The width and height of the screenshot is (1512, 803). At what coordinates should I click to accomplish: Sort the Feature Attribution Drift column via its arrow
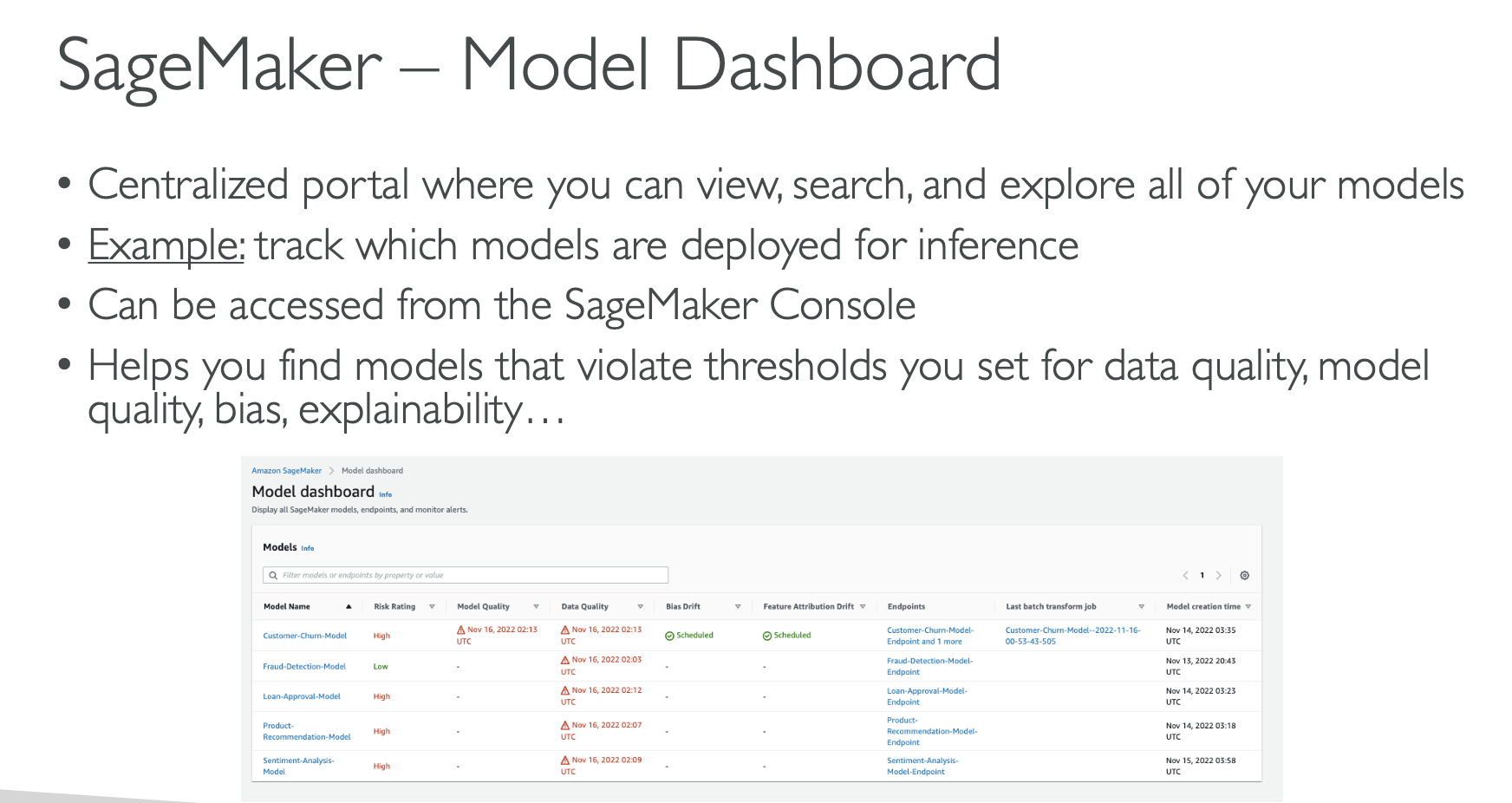click(863, 606)
